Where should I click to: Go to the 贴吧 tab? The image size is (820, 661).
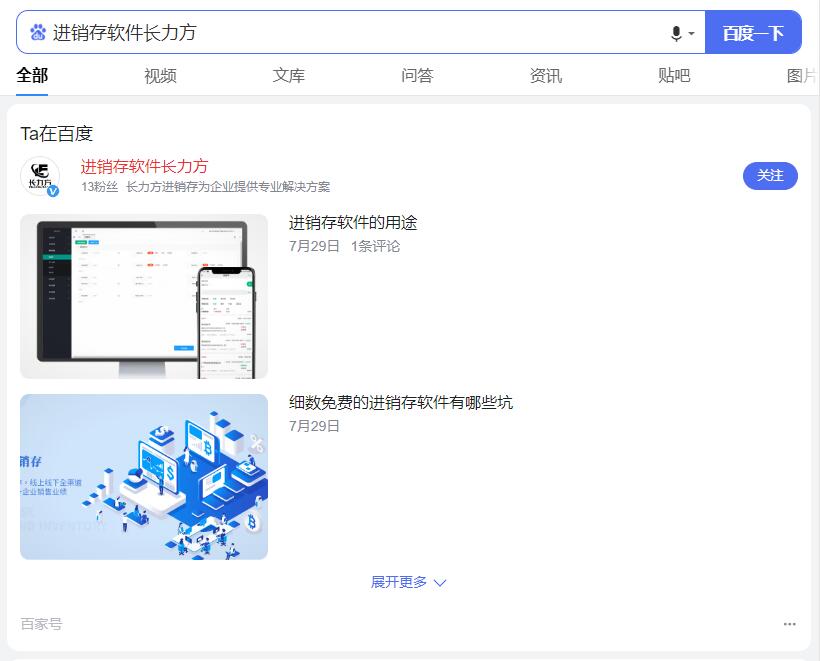[x=674, y=76]
